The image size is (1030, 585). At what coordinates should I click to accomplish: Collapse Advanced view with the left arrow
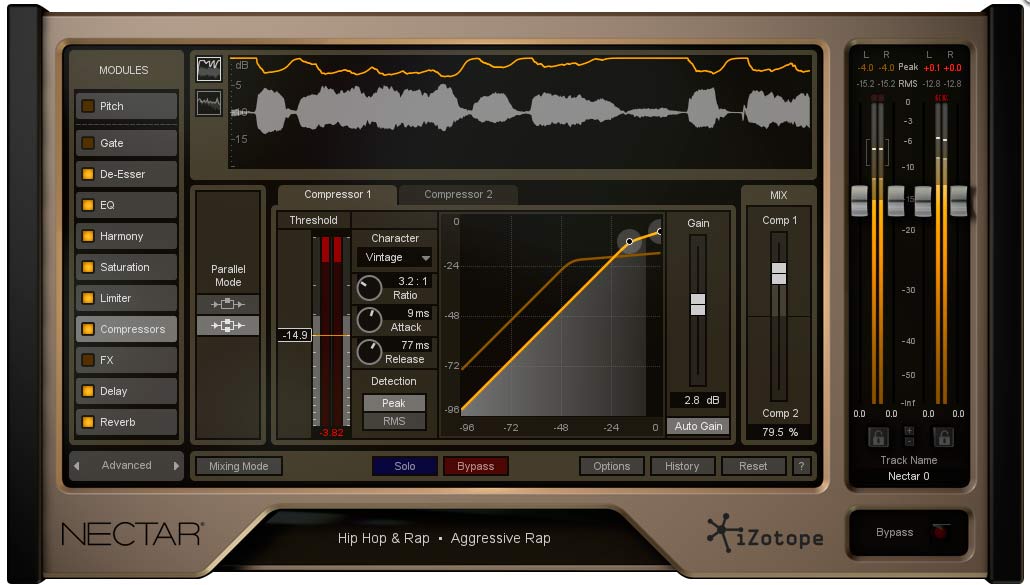(x=77, y=465)
